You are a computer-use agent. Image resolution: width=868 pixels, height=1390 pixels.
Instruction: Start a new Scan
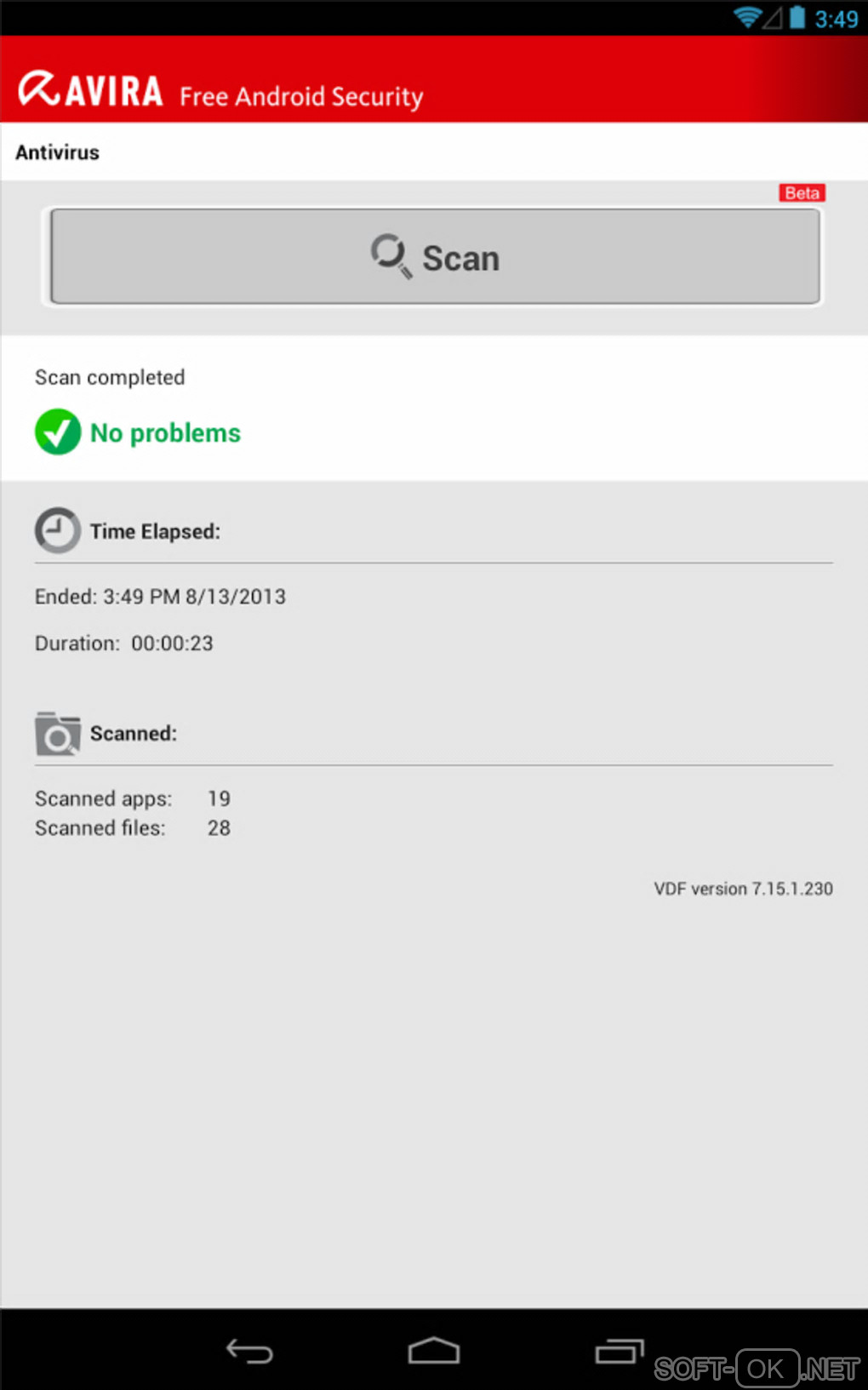435,256
